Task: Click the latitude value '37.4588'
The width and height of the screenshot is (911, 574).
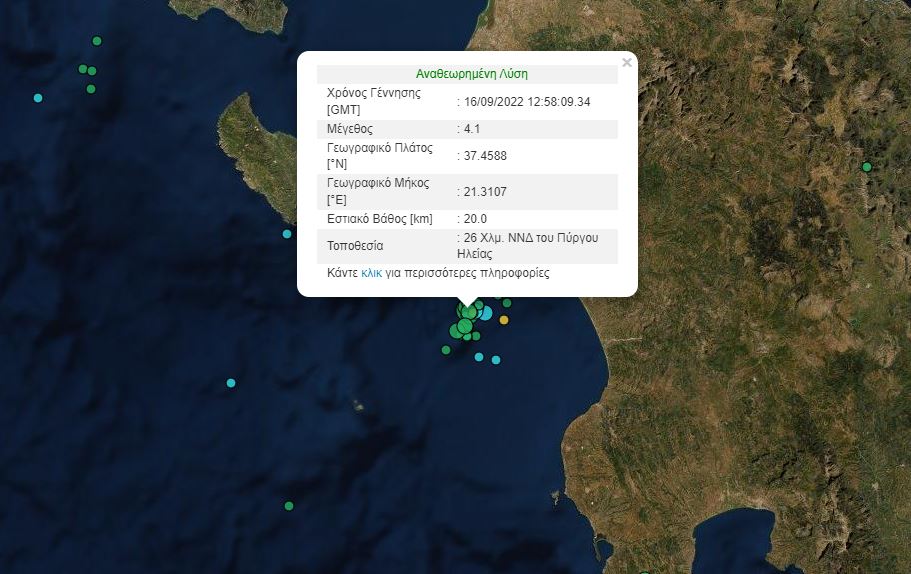Action: [485, 156]
